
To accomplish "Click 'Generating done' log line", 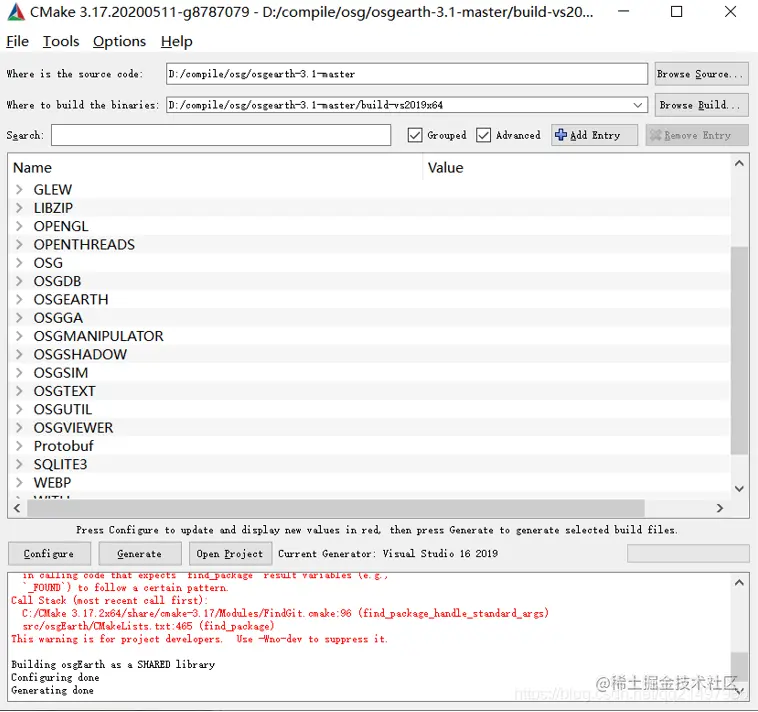I will 52,691.
